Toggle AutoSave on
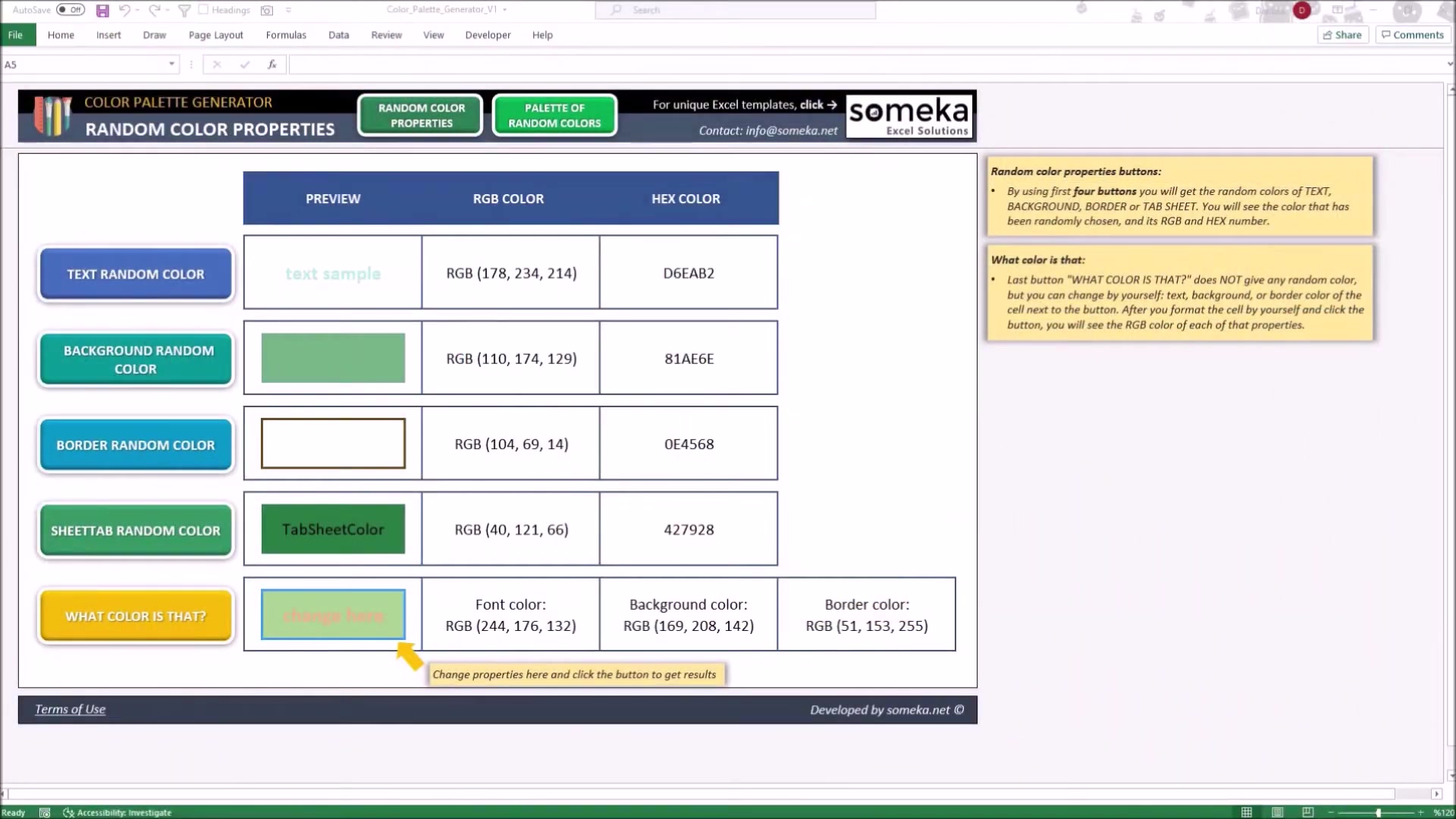 click(69, 10)
